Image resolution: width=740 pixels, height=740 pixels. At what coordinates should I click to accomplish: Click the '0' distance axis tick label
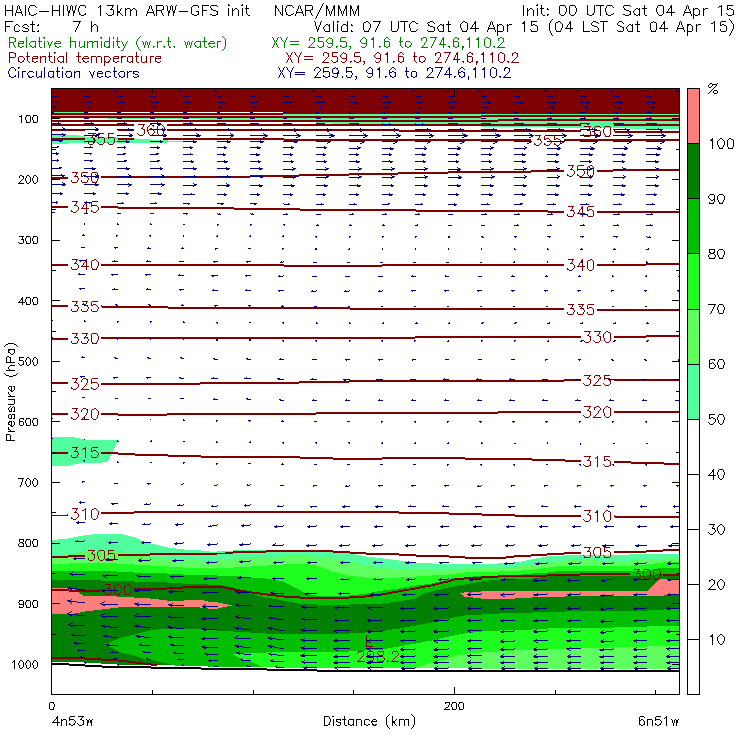(x=51, y=706)
